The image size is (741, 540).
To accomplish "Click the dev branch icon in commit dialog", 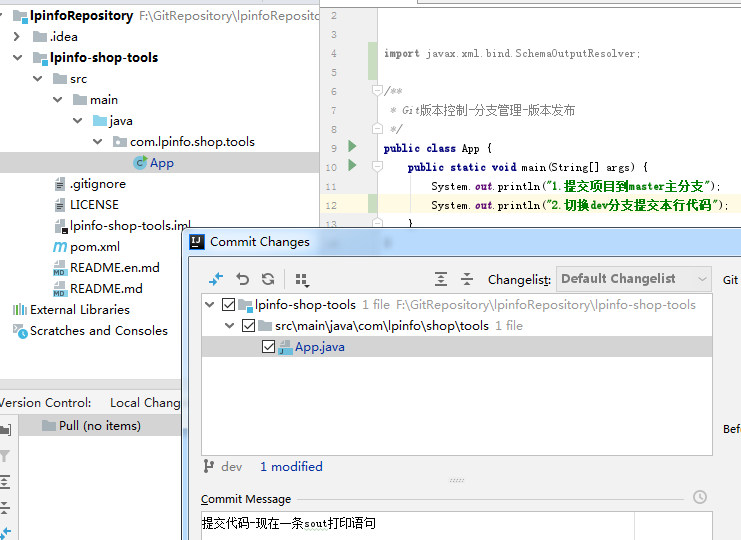I will (208, 467).
